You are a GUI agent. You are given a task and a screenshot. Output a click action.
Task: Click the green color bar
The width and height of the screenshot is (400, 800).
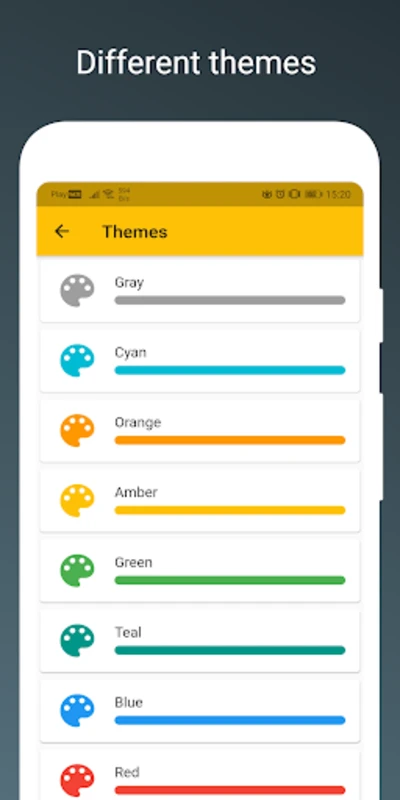(230, 580)
